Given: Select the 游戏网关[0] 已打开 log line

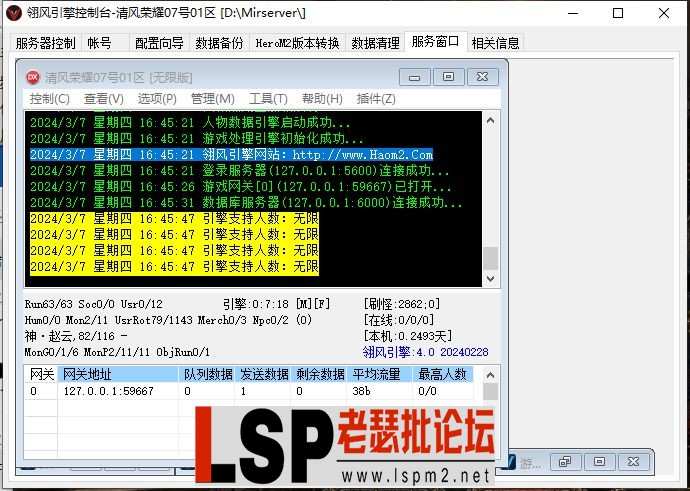Looking at the screenshot, I should coord(241,187).
